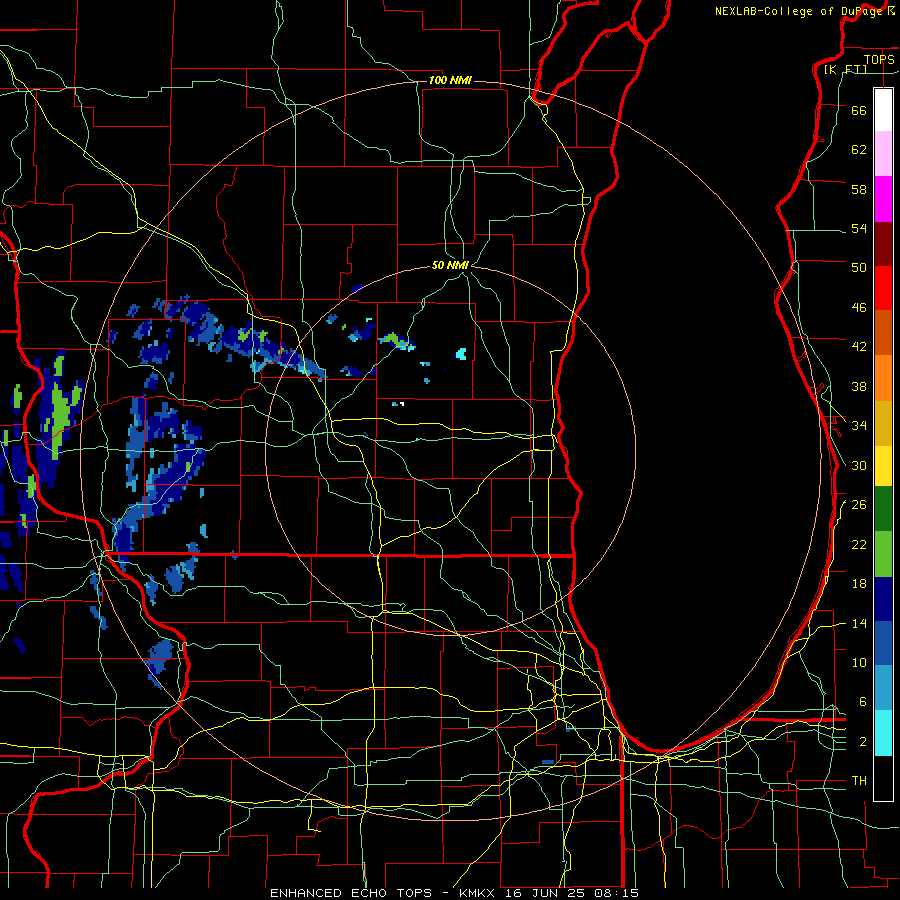900x900 pixels.
Task: Click the ENHANCED ECHO TOPS caption text
Action: [351, 893]
